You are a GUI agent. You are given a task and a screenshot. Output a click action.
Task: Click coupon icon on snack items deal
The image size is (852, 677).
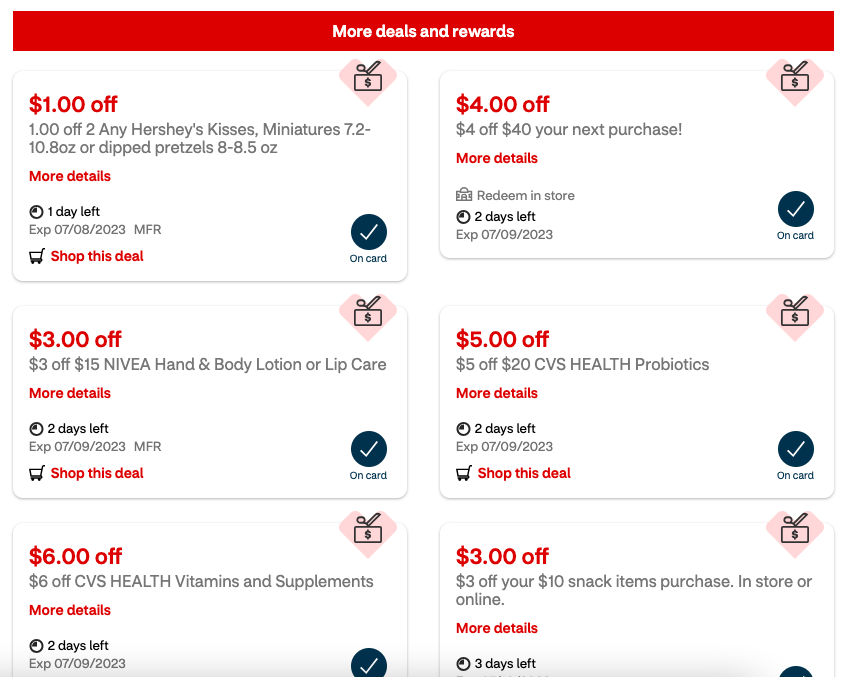[795, 528]
